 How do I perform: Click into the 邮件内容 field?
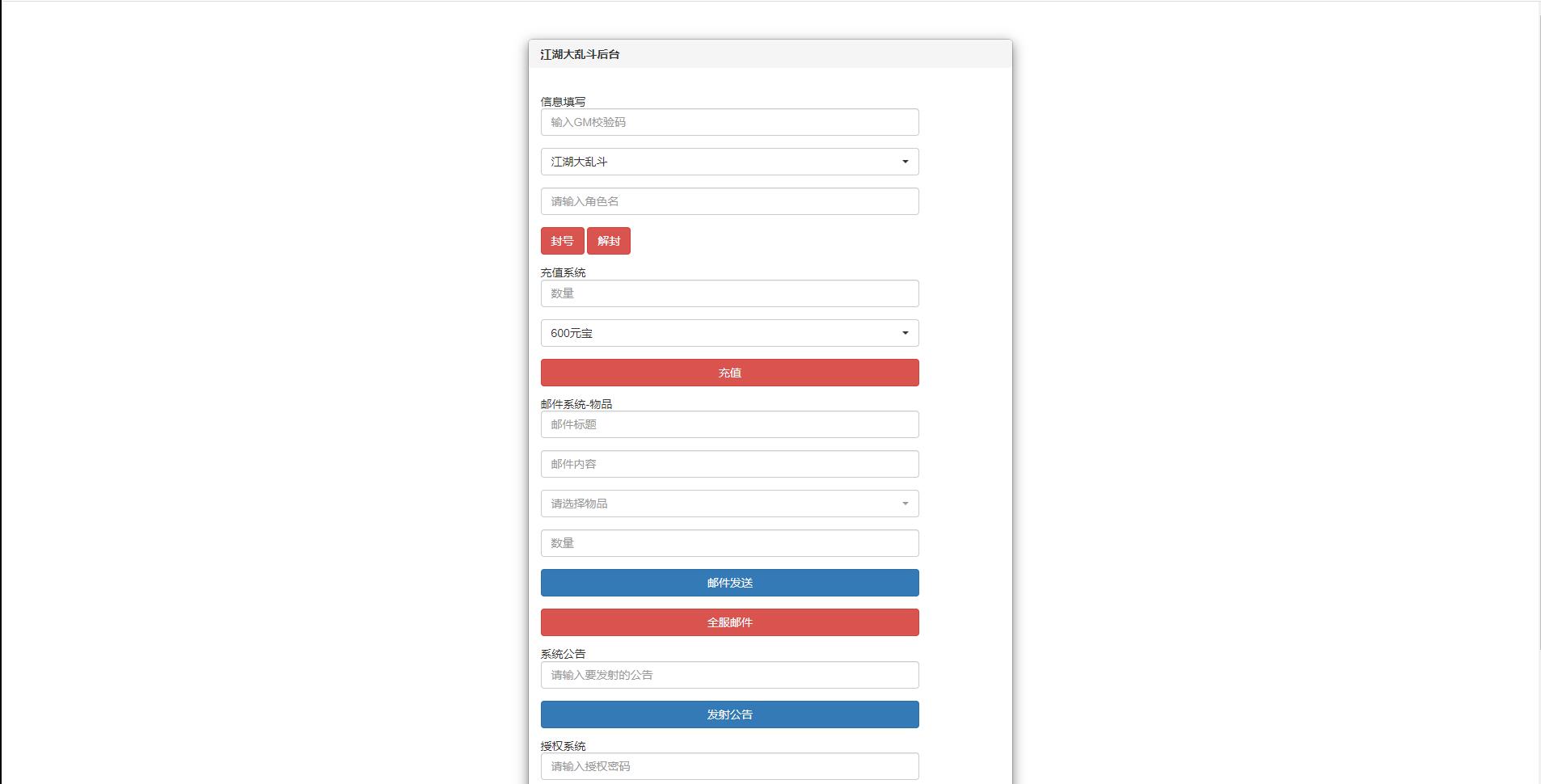click(x=729, y=464)
